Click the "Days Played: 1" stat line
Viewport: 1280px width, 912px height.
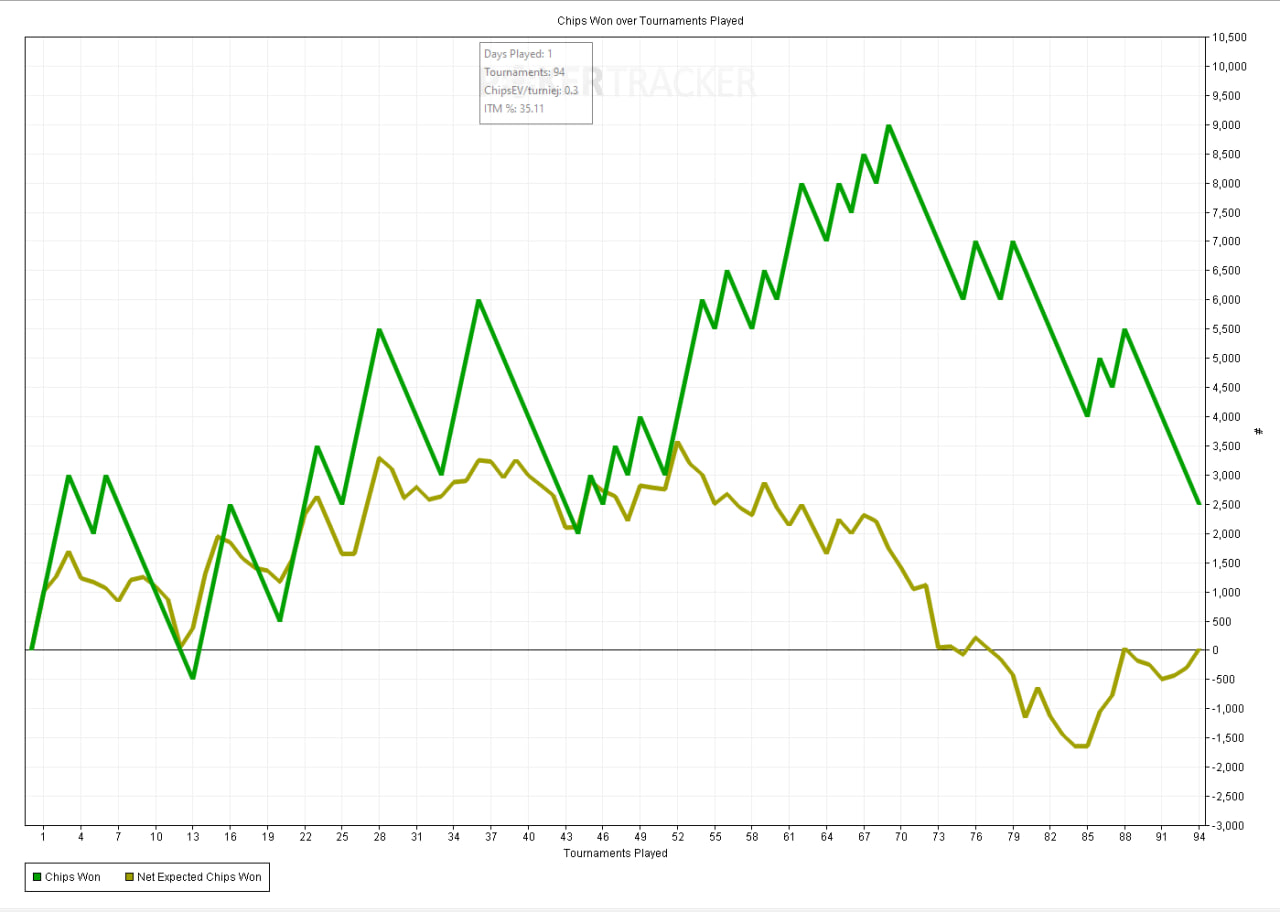coord(518,54)
